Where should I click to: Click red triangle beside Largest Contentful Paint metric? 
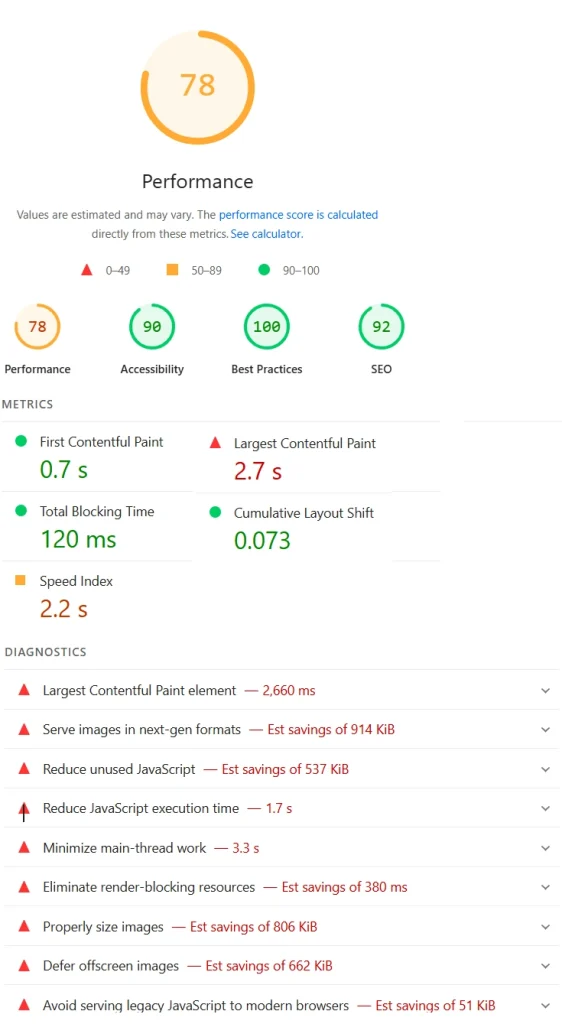pyautogui.click(x=215, y=443)
